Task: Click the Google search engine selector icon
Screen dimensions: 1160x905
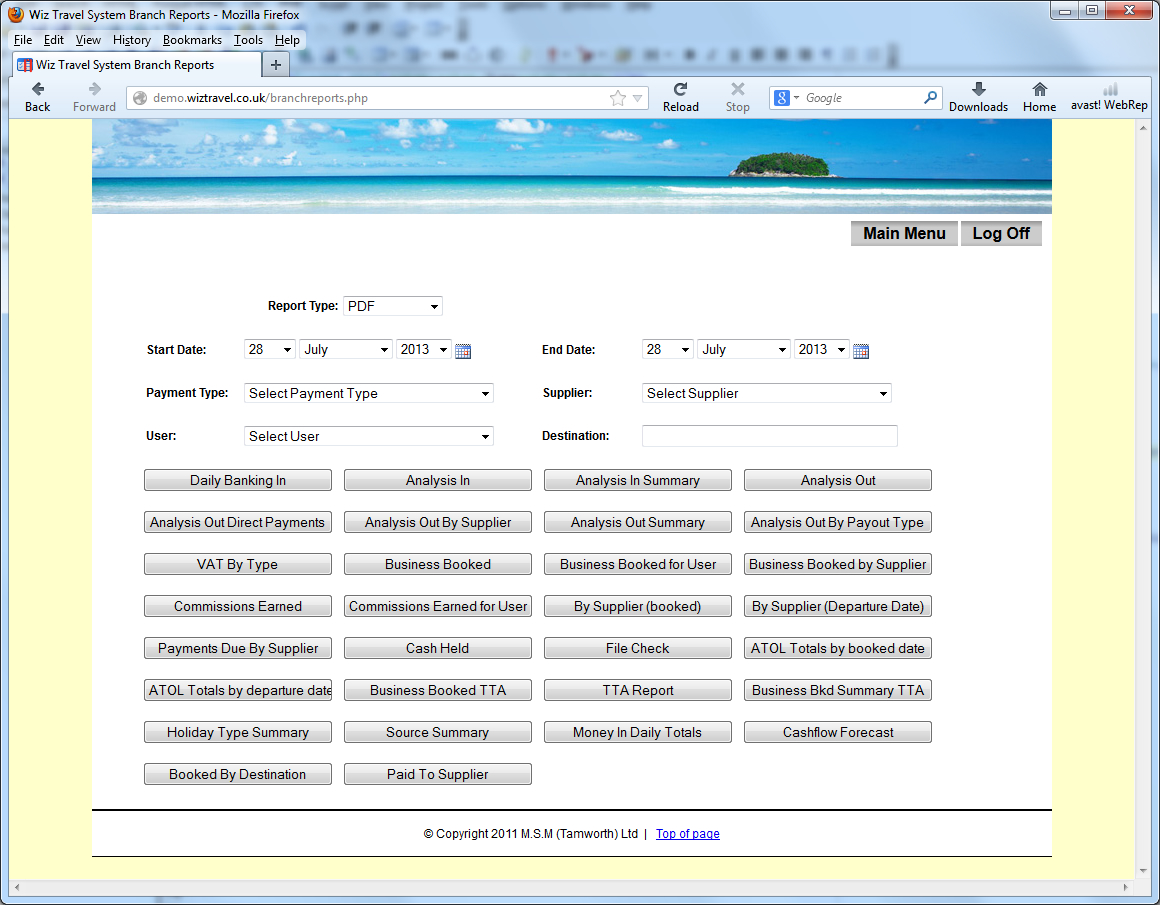Action: click(781, 98)
